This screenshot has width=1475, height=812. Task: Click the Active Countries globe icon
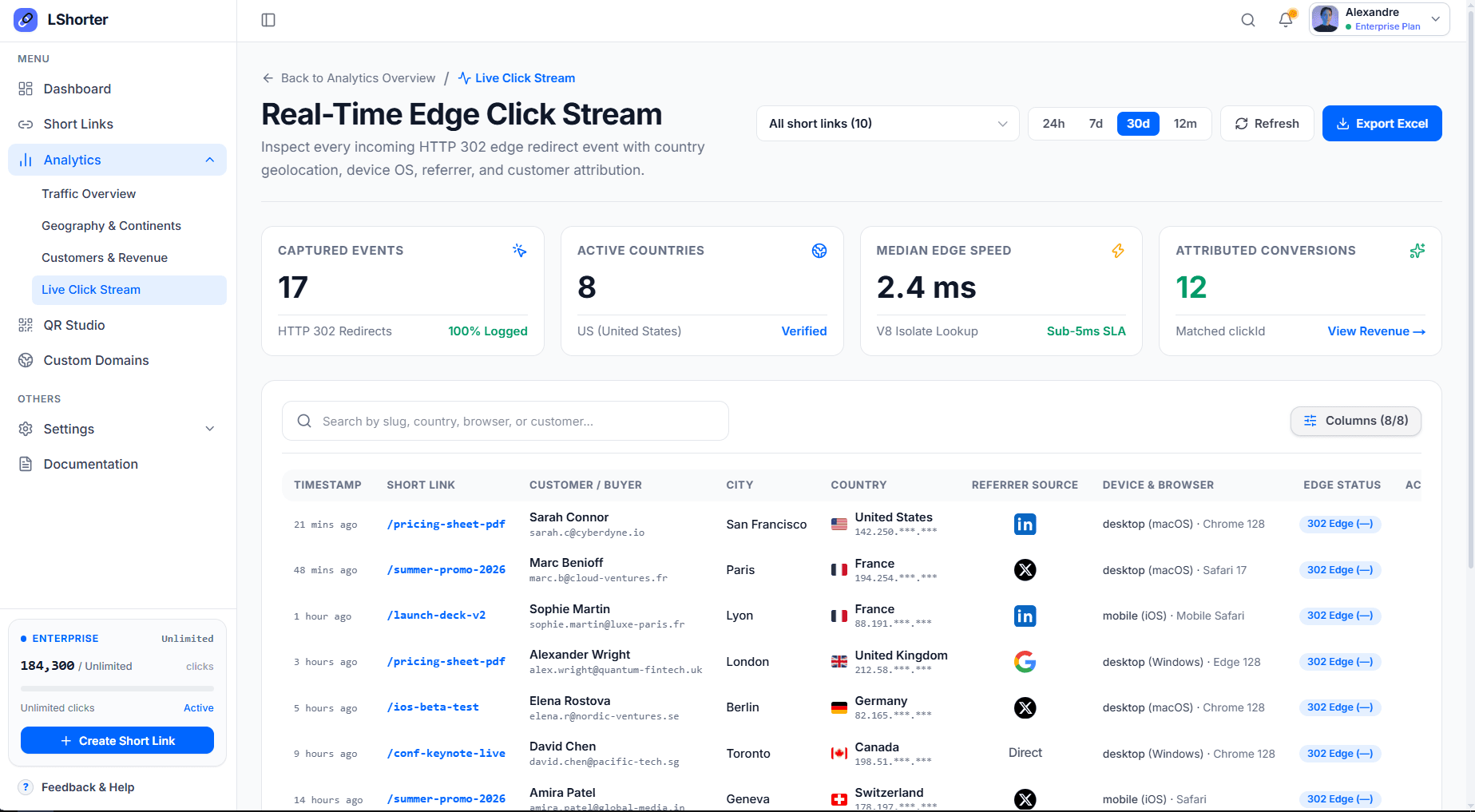click(x=819, y=251)
